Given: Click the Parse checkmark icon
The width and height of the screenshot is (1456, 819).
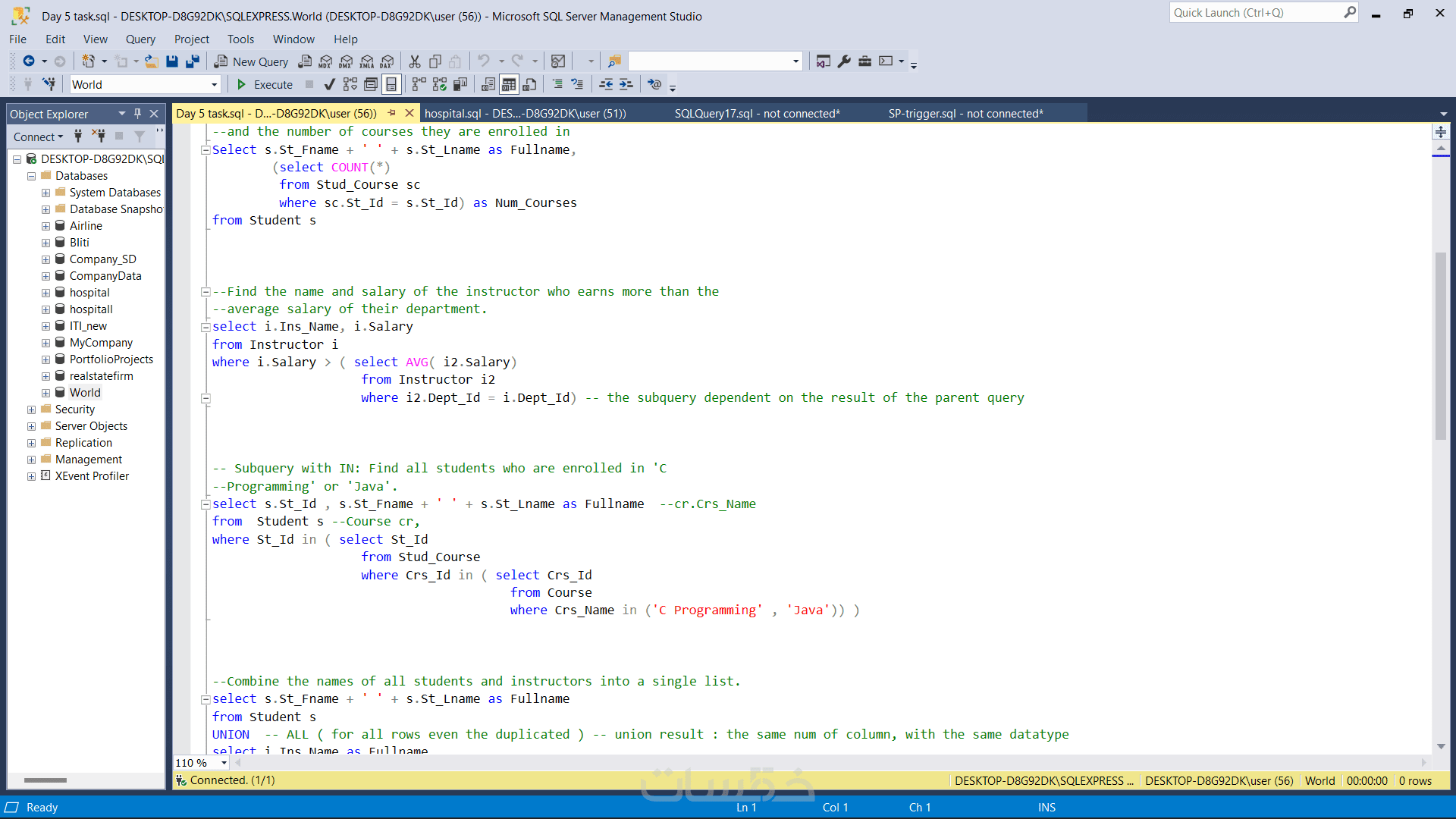Looking at the screenshot, I should (x=329, y=84).
